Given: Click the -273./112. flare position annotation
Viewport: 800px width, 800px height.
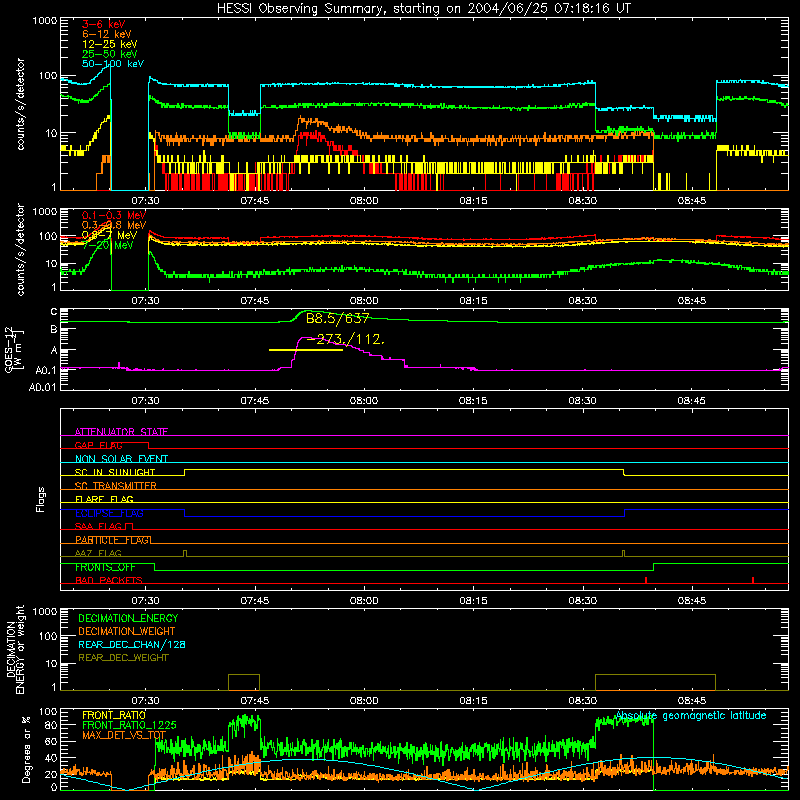Looking at the screenshot, I should click(345, 339).
